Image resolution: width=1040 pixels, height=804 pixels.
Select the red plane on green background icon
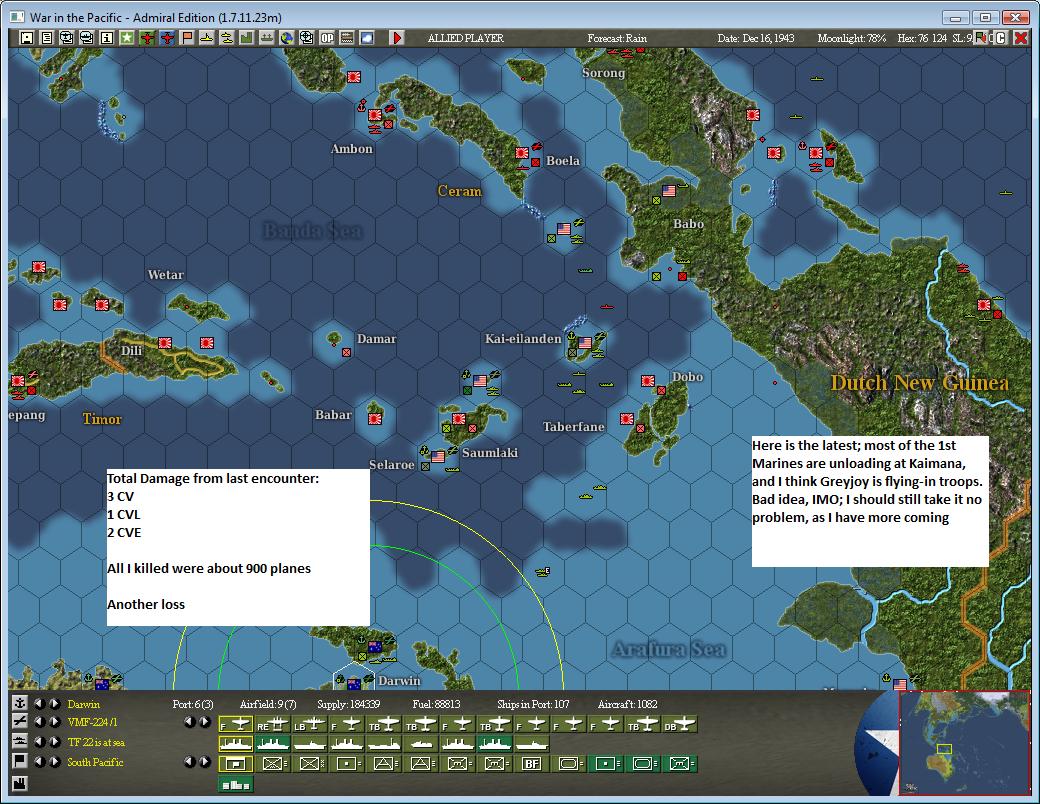(147, 38)
